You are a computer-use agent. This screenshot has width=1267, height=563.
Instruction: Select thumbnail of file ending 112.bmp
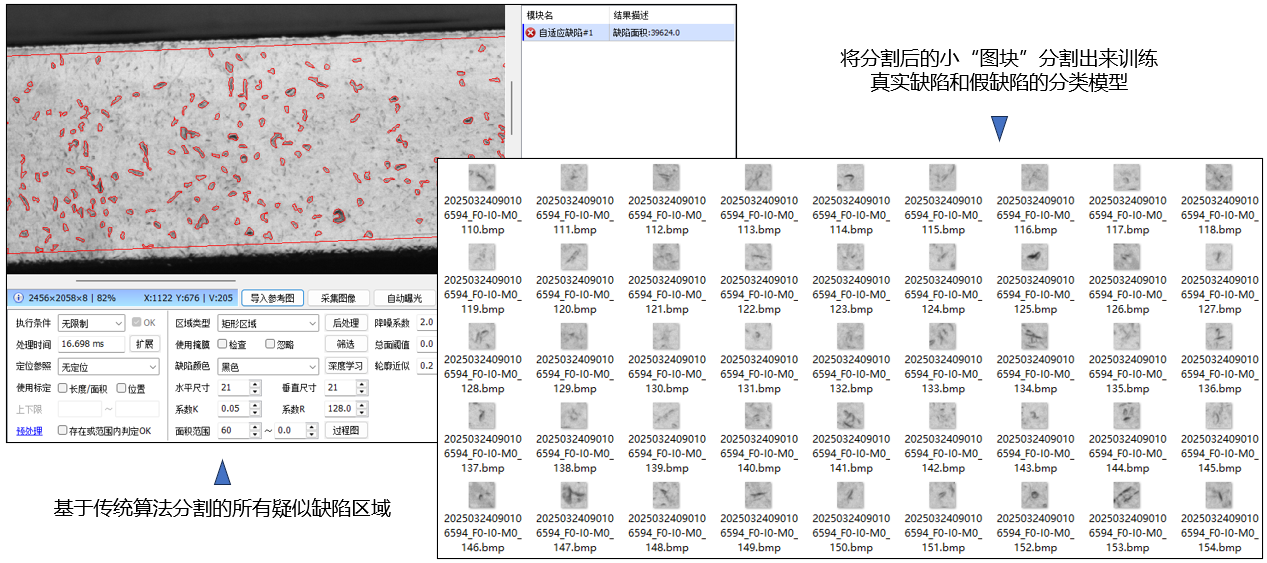[666, 178]
